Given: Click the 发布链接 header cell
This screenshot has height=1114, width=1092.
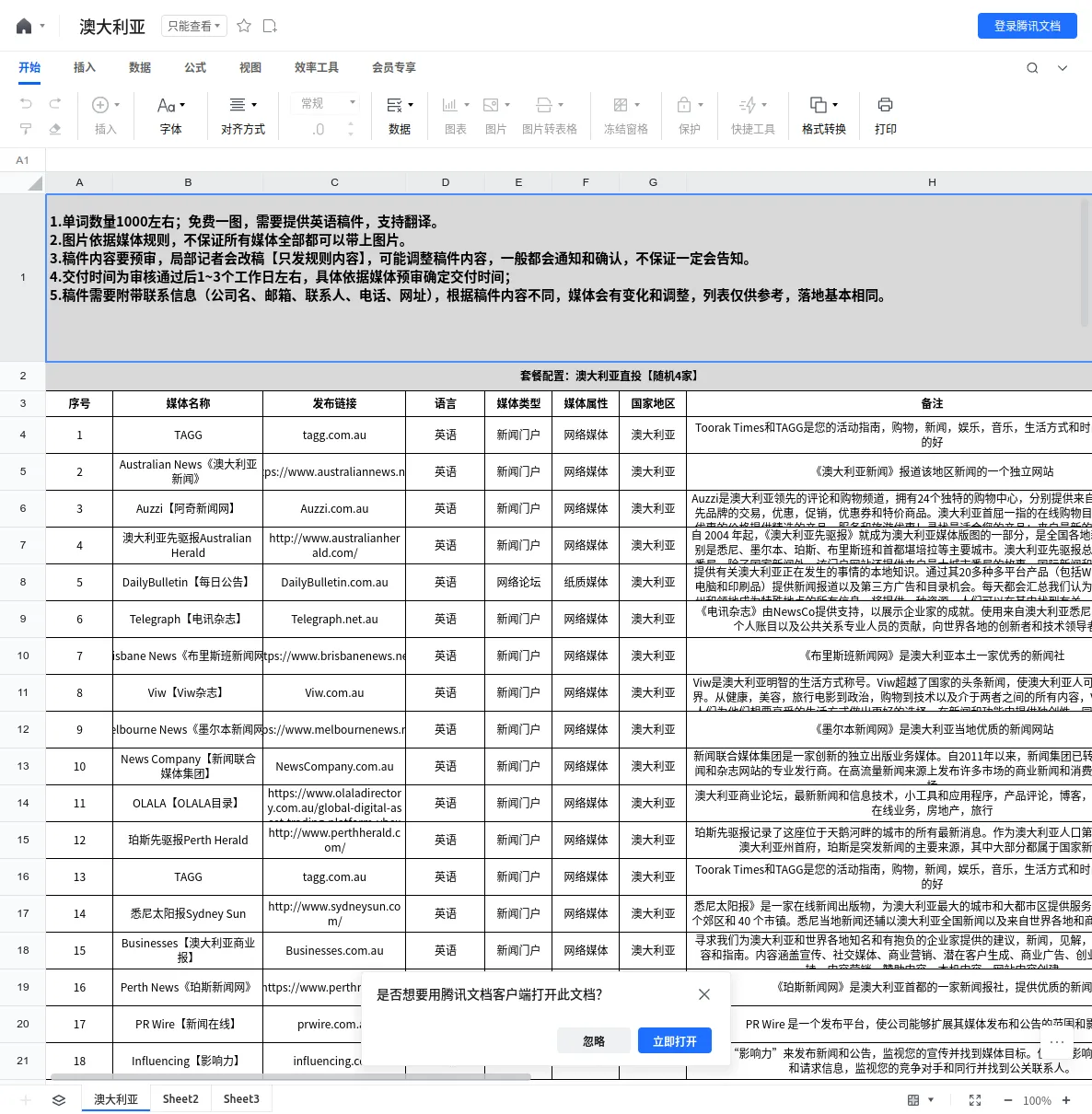Looking at the screenshot, I should coord(334,403).
